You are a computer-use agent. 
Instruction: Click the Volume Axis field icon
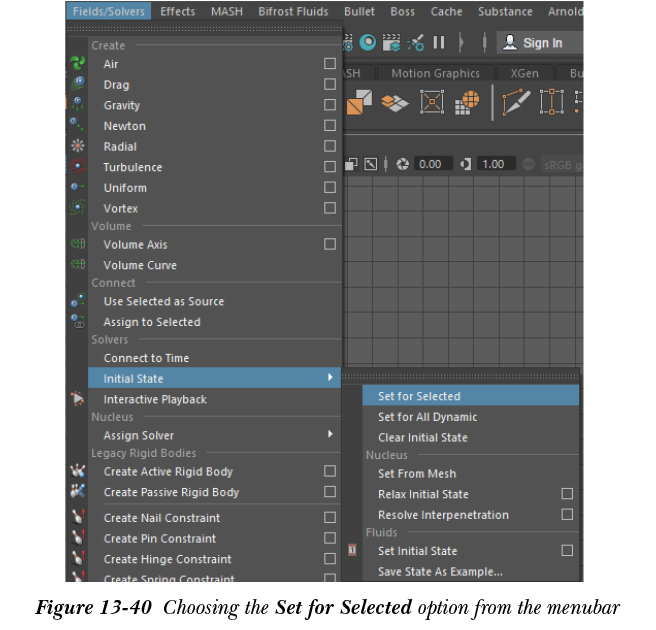pos(78,244)
